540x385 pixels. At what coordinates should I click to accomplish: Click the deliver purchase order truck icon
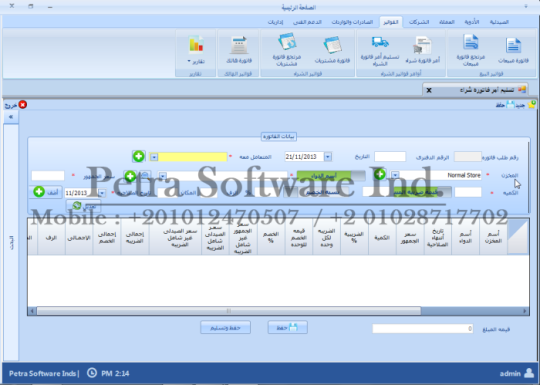point(380,42)
